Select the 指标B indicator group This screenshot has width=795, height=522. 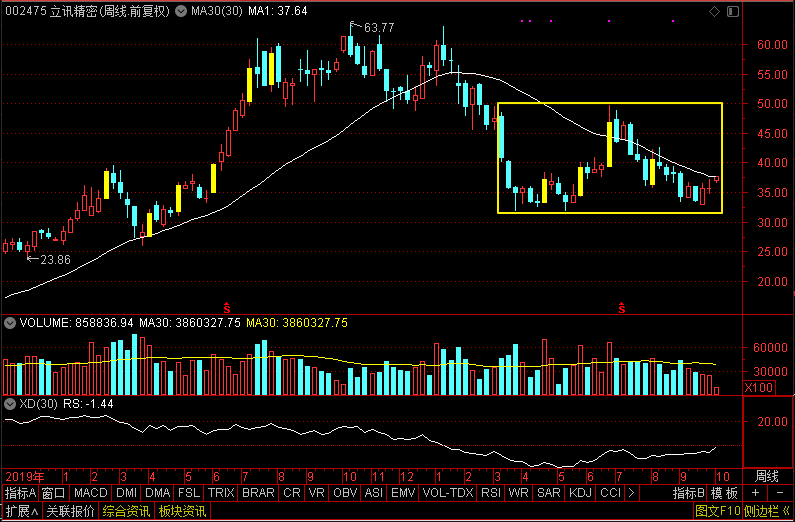point(689,493)
